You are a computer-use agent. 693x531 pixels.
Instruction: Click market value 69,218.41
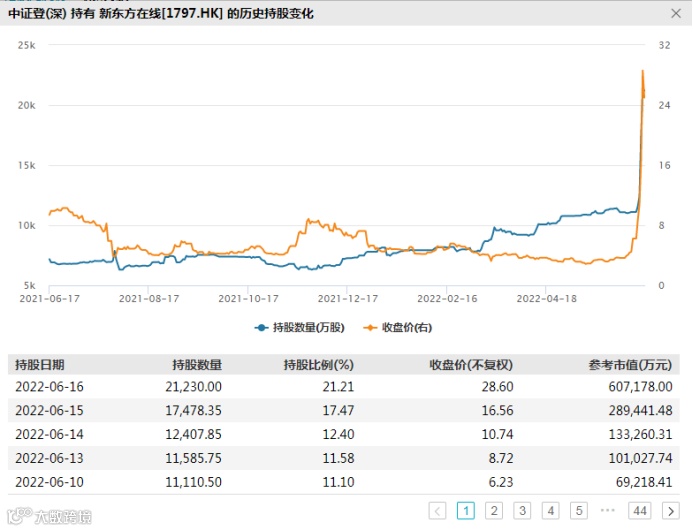644,482
